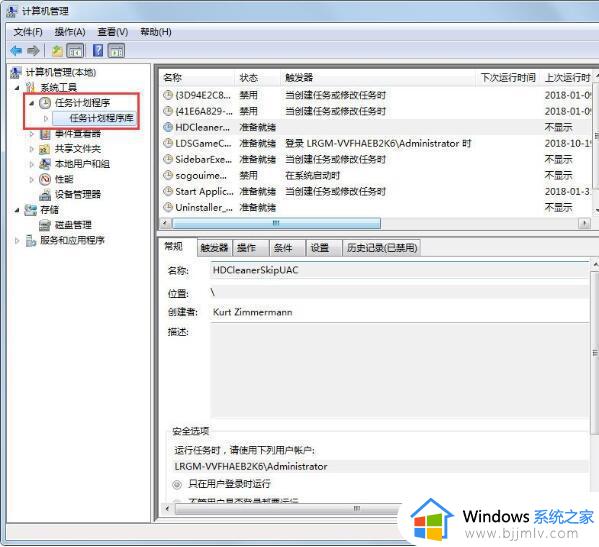The height and width of the screenshot is (547, 599).
Task: Click the 计算机管理 title bar app icon
Action: coord(12,11)
